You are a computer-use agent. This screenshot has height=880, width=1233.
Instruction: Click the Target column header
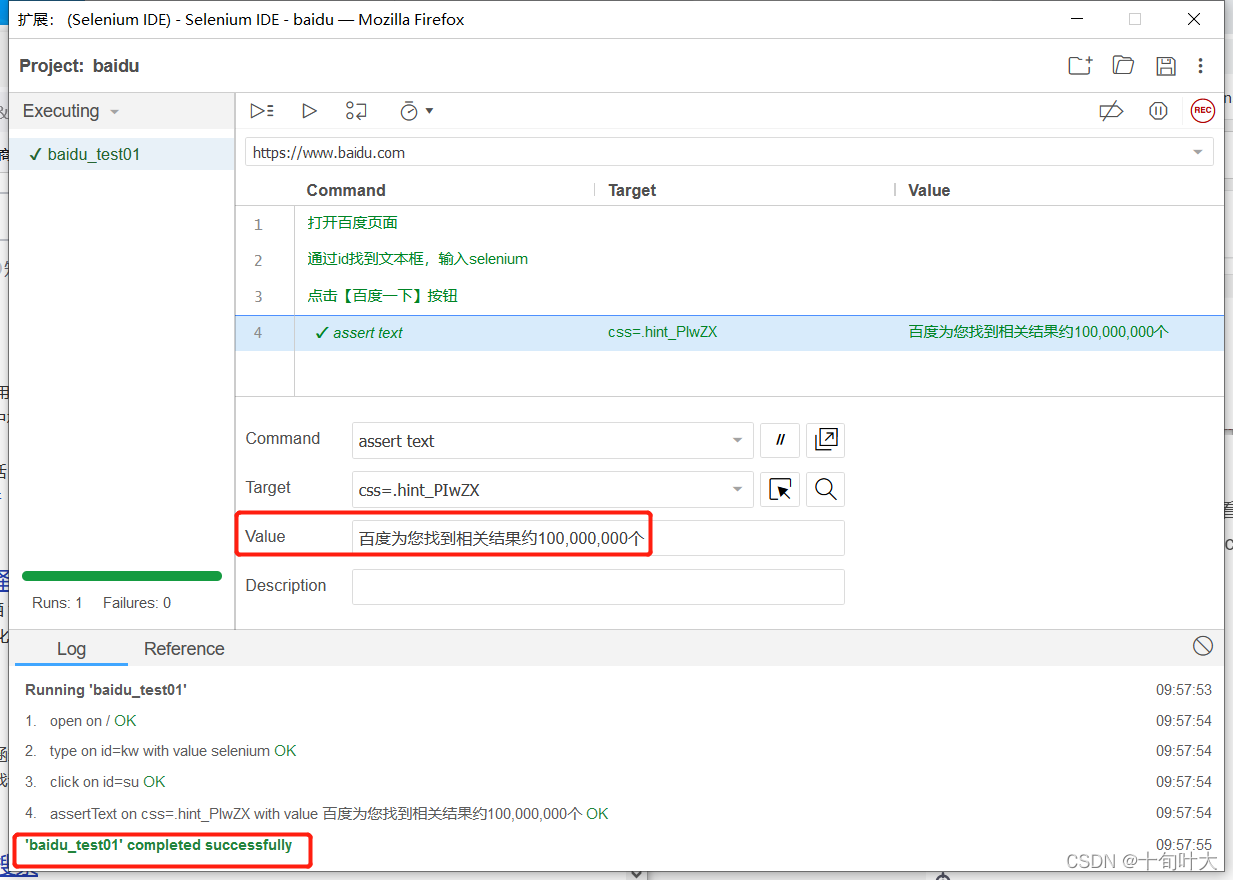pyautogui.click(x=632, y=190)
